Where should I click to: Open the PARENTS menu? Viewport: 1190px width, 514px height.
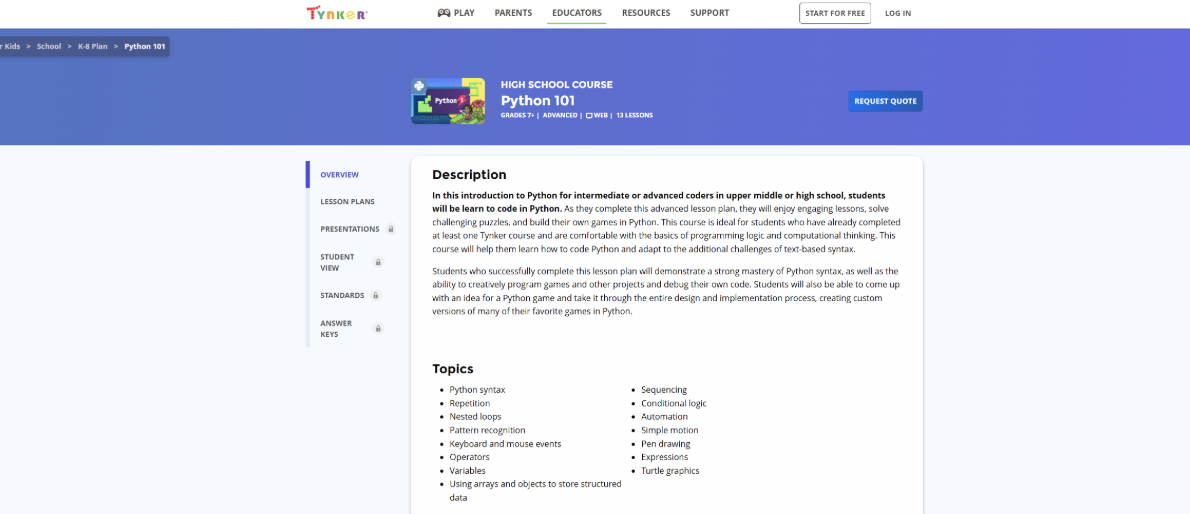(x=513, y=13)
